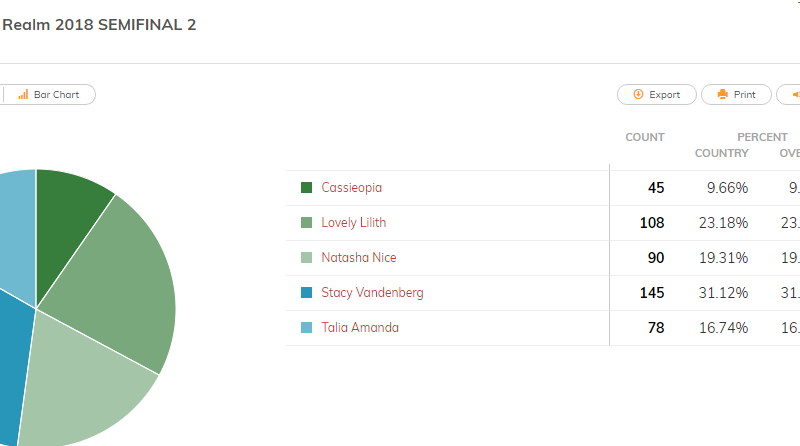Open the Stacy Vandenberg answer link
The height and width of the screenshot is (446, 800).
pyautogui.click(x=372, y=292)
